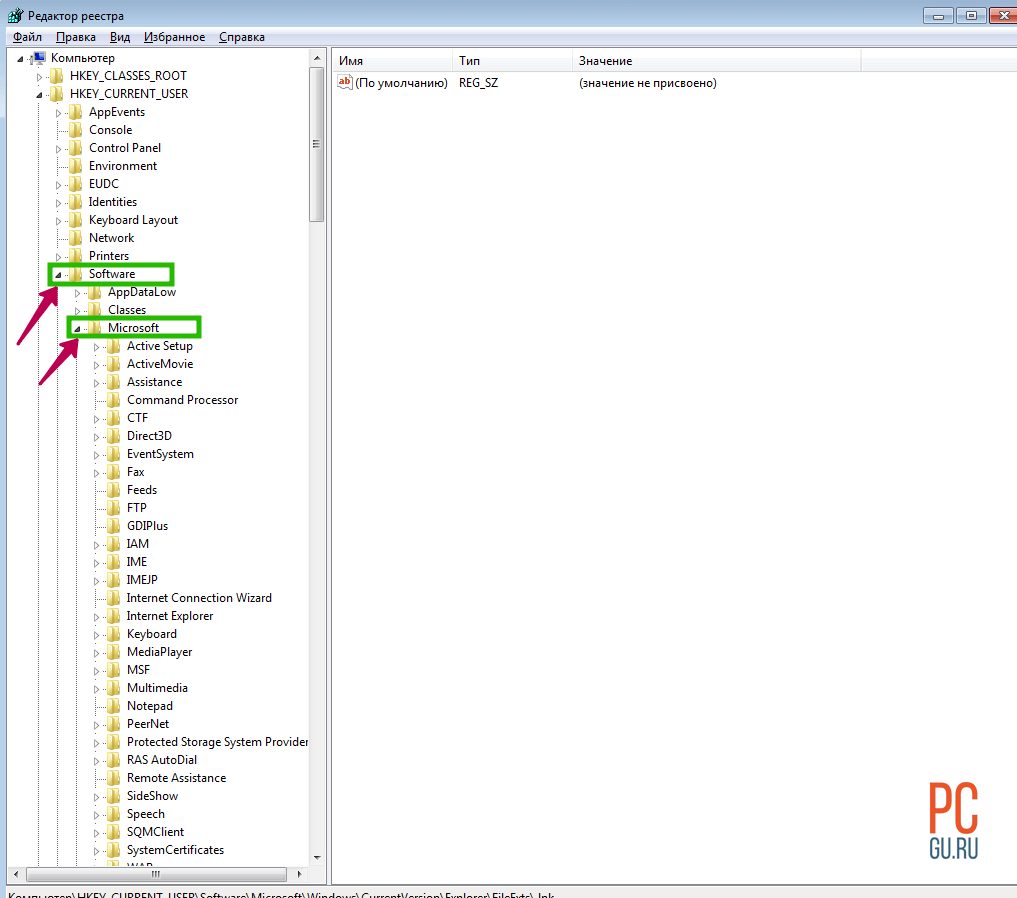Expand the HKEY_CLASSES_ROOT hive
This screenshot has width=1017, height=898.
[x=40, y=77]
